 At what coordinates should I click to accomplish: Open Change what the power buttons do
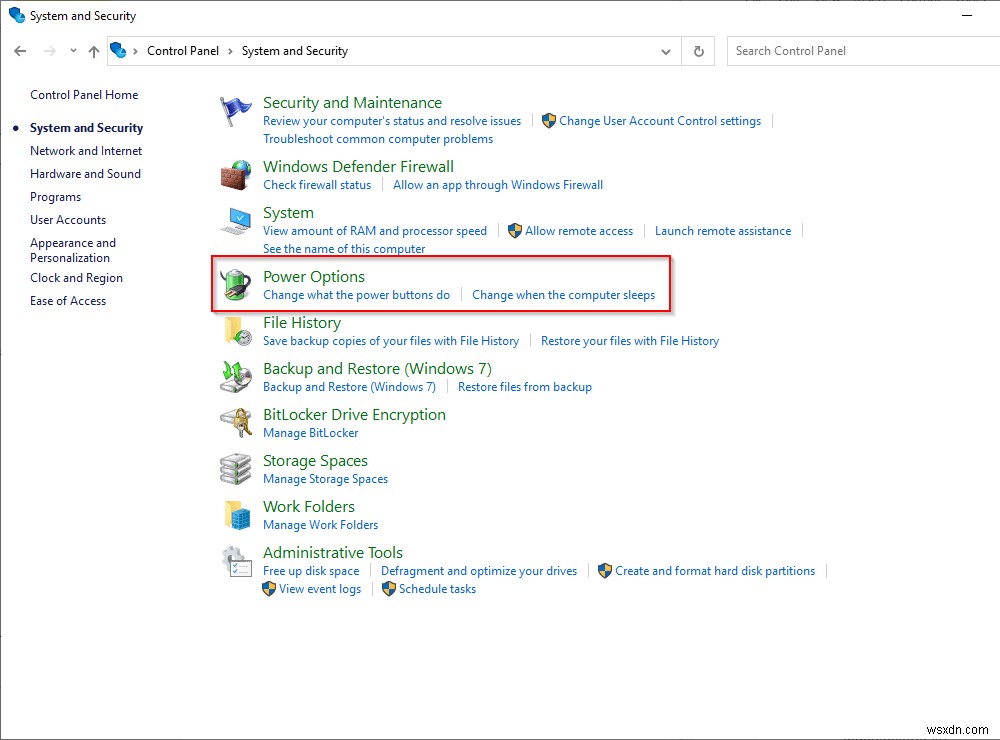click(x=357, y=295)
